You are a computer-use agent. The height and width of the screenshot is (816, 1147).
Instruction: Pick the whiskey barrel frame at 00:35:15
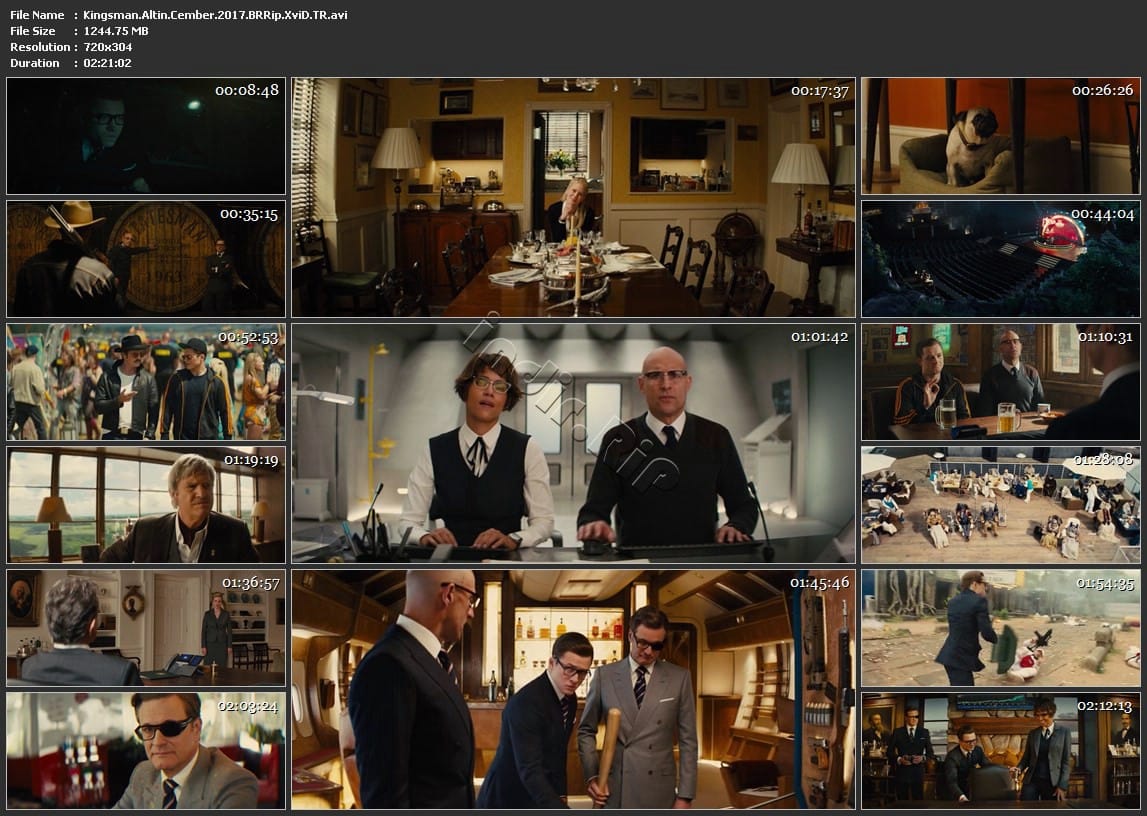click(146, 259)
